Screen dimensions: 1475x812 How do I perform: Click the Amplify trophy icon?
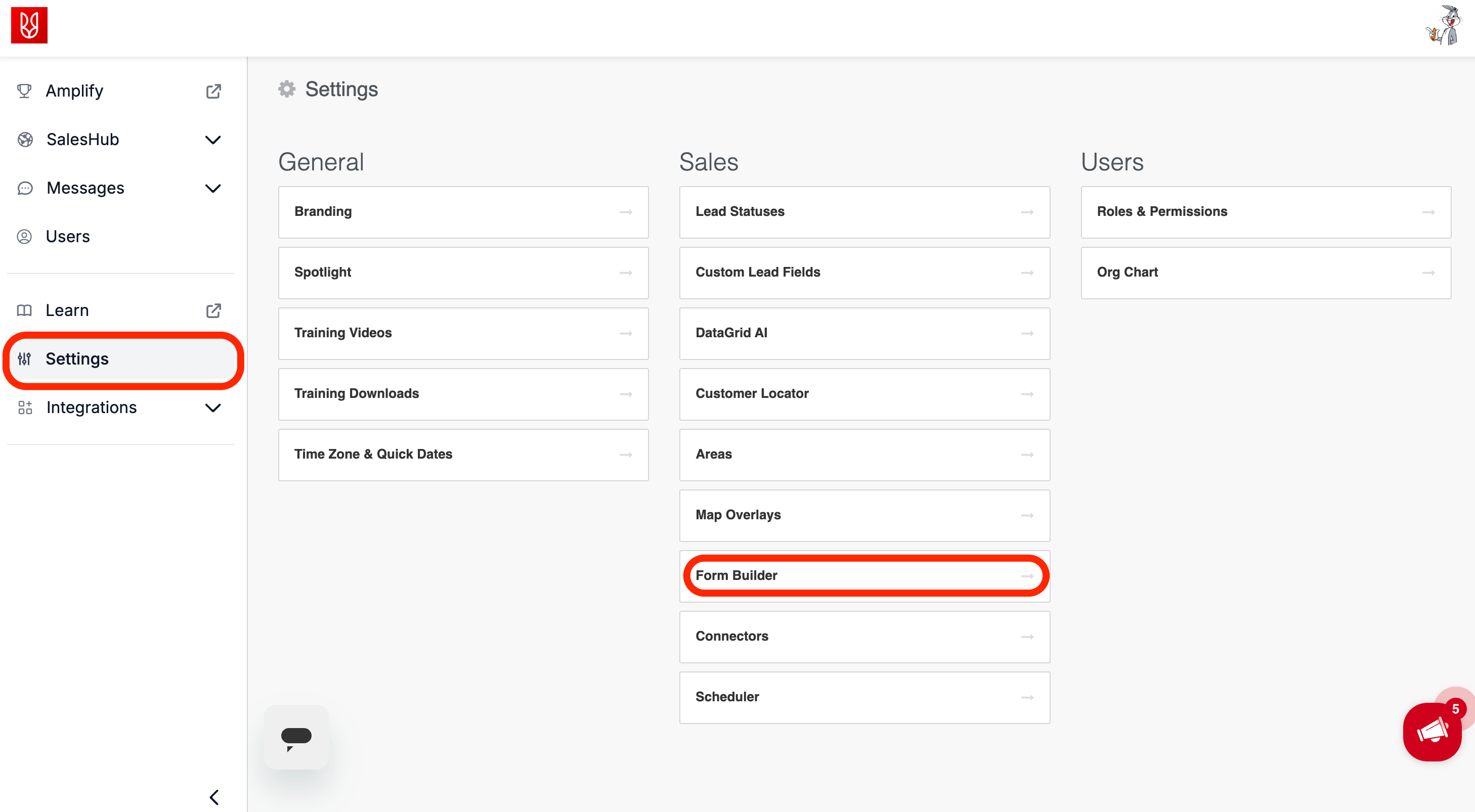pyautogui.click(x=24, y=91)
